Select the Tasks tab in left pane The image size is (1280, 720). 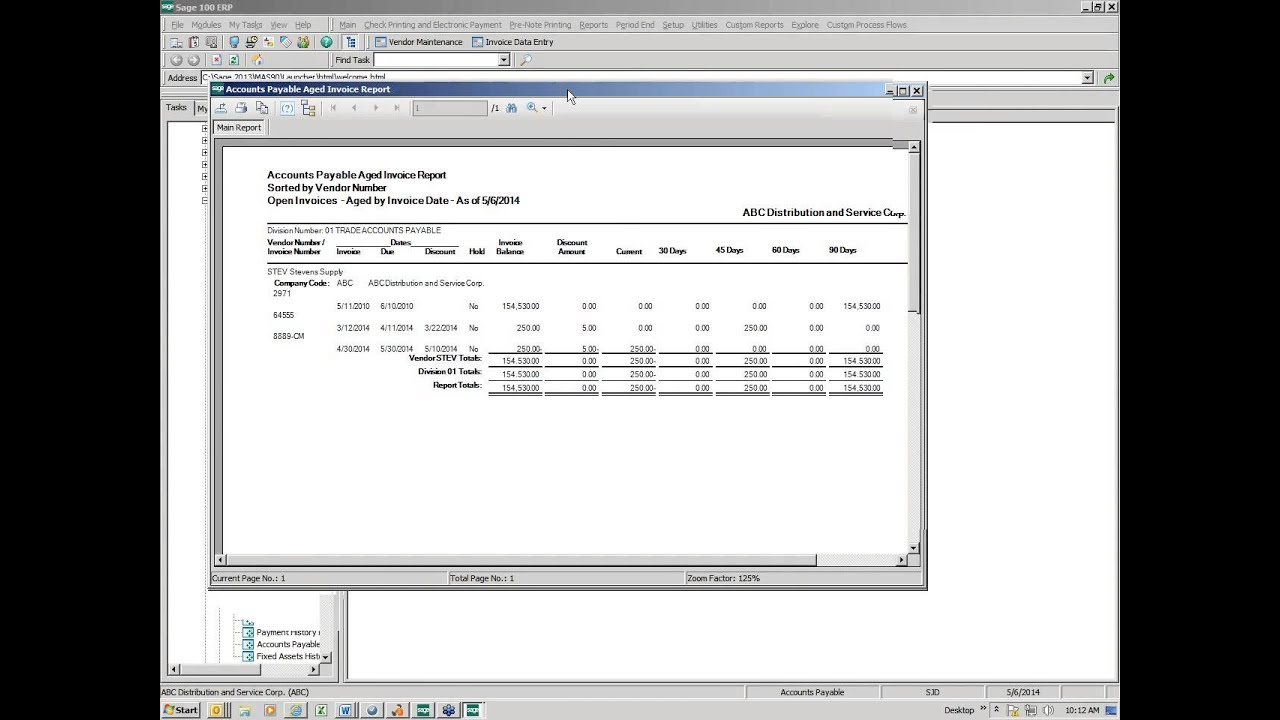click(177, 107)
